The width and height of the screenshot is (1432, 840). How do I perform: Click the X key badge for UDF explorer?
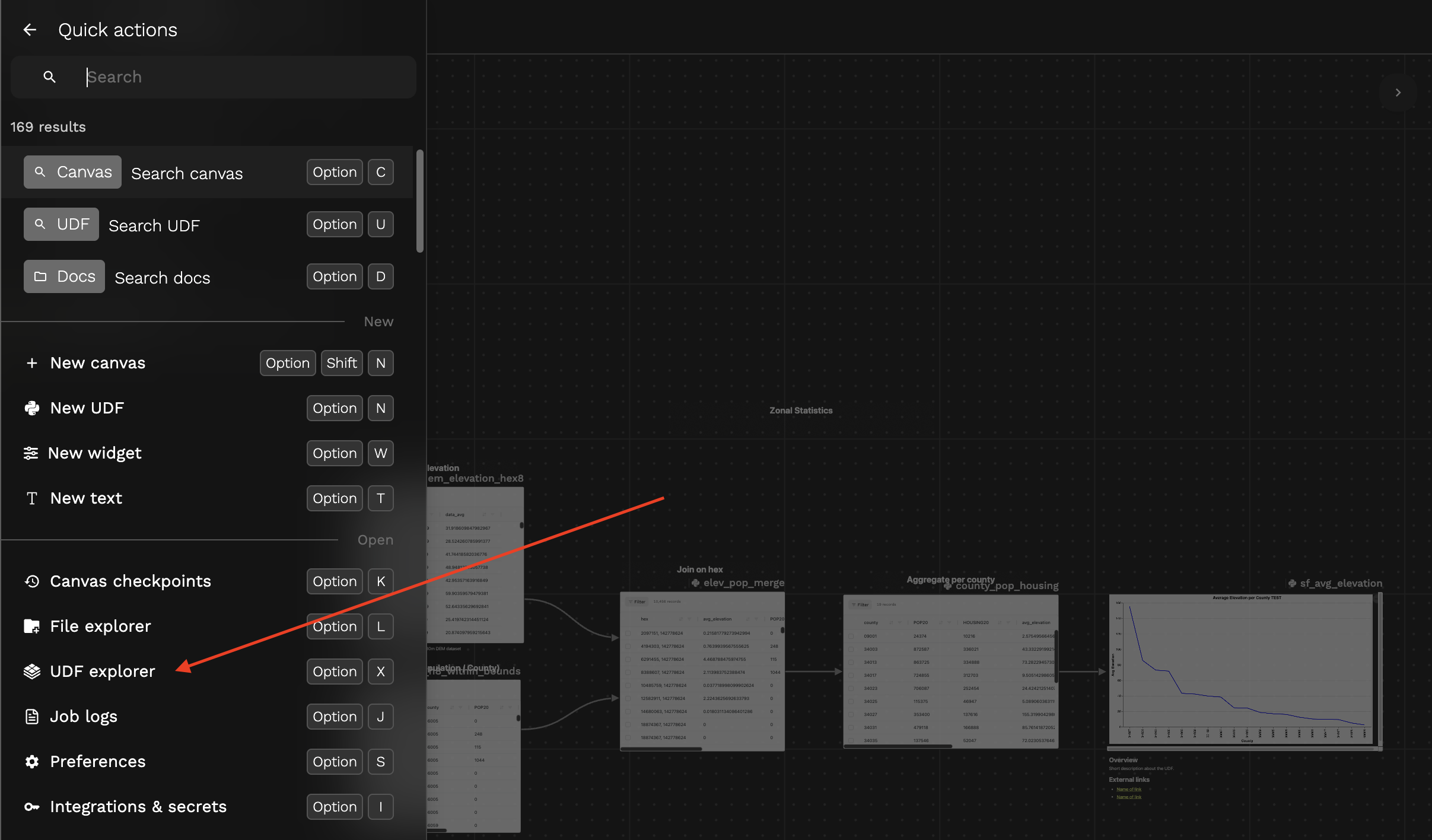click(x=381, y=672)
